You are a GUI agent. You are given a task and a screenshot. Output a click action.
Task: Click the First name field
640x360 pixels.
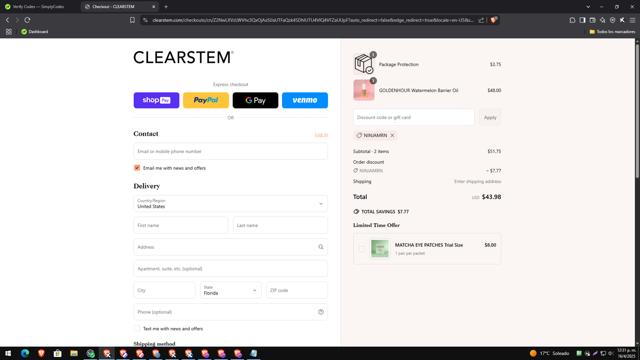click(181, 225)
